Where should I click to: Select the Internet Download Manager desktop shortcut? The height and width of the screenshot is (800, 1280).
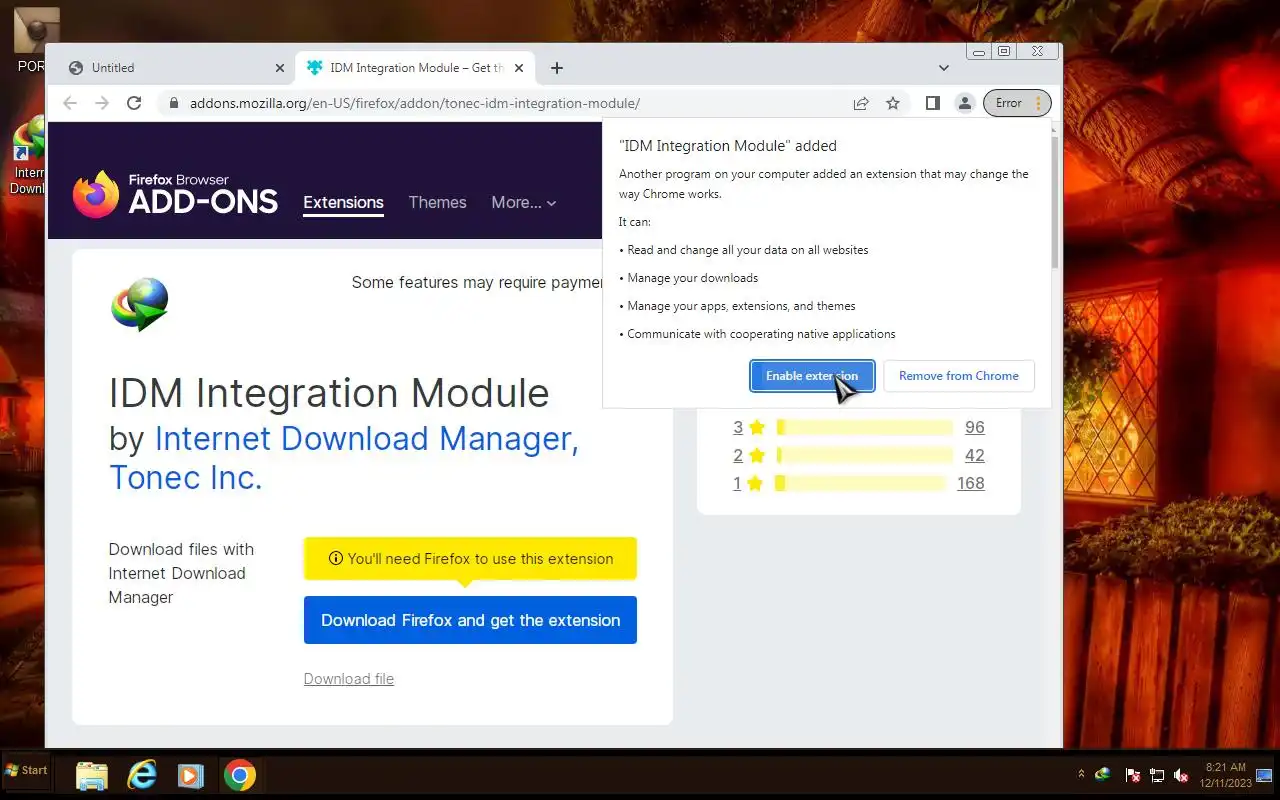[x=30, y=155]
